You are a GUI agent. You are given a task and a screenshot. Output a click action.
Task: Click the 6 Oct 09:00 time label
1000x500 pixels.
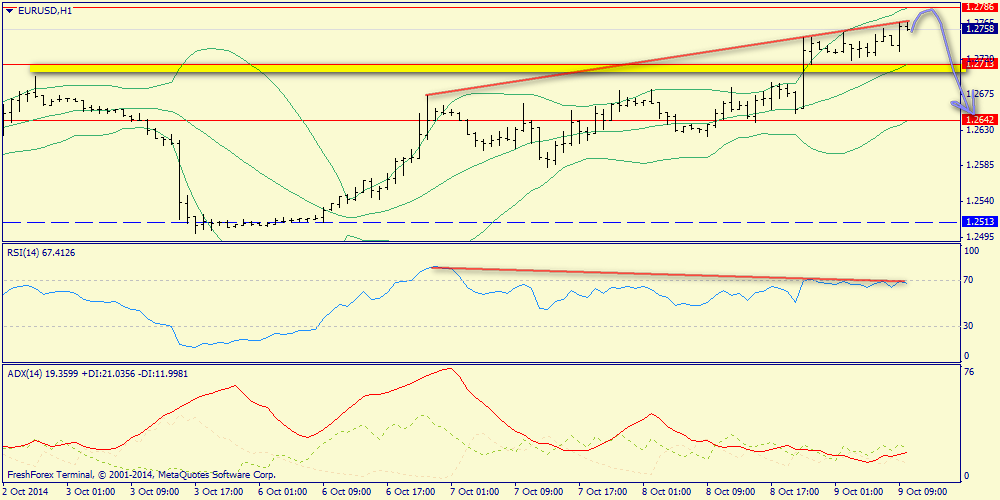point(346,492)
